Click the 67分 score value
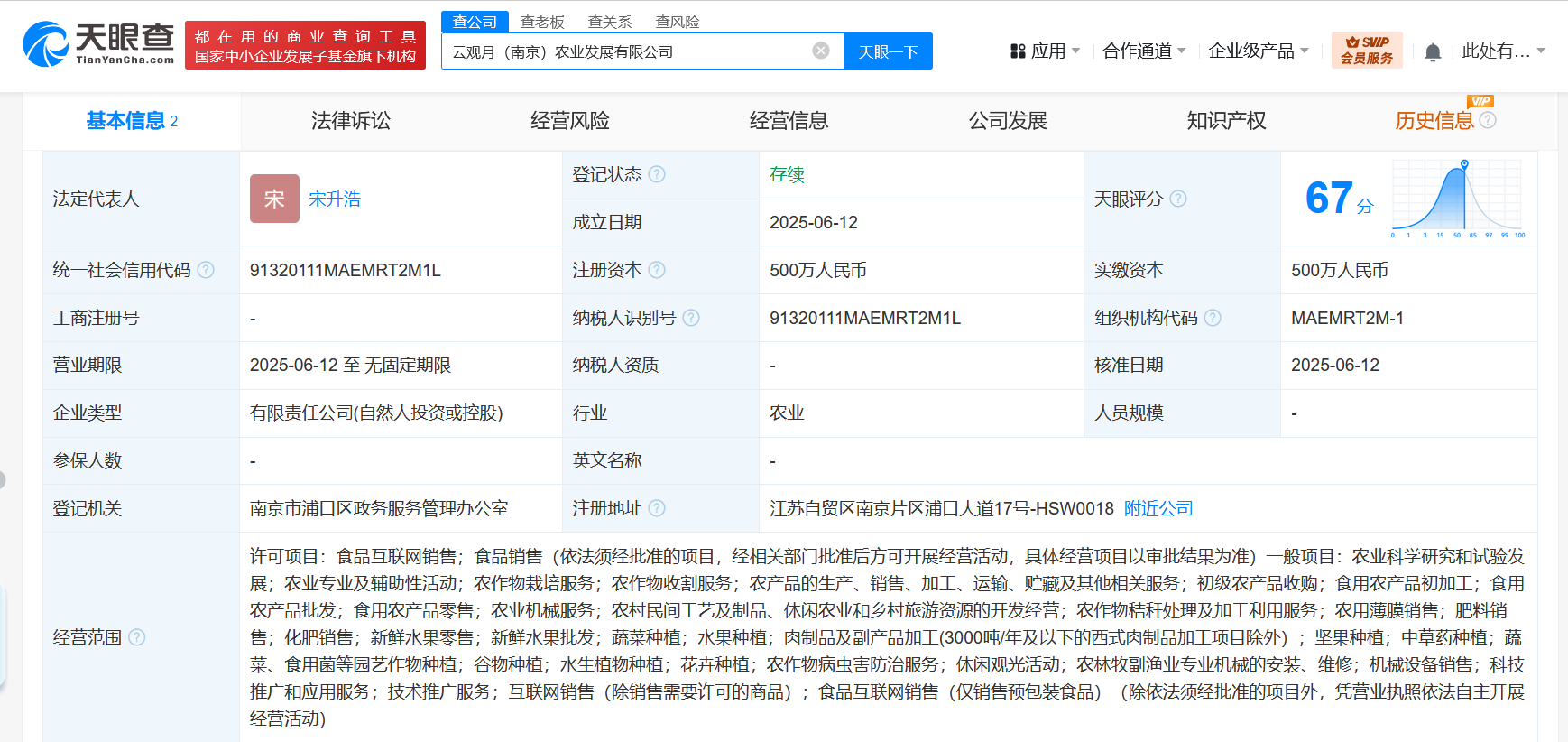This screenshot has width=1568, height=742. click(1339, 198)
